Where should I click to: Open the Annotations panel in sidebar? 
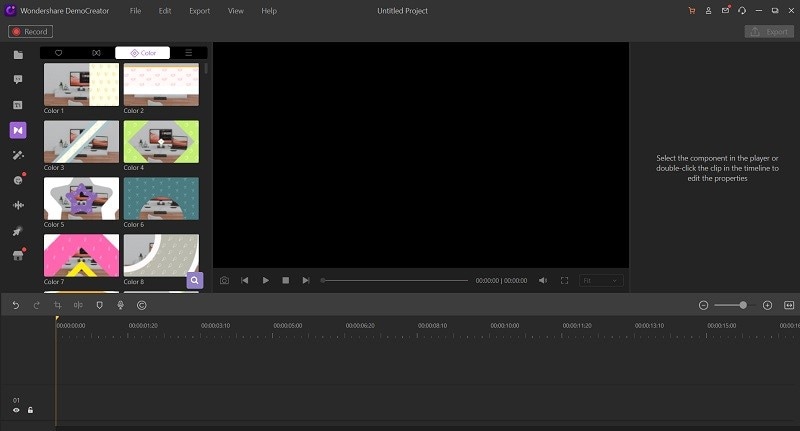pyautogui.click(x=18, y=80)
